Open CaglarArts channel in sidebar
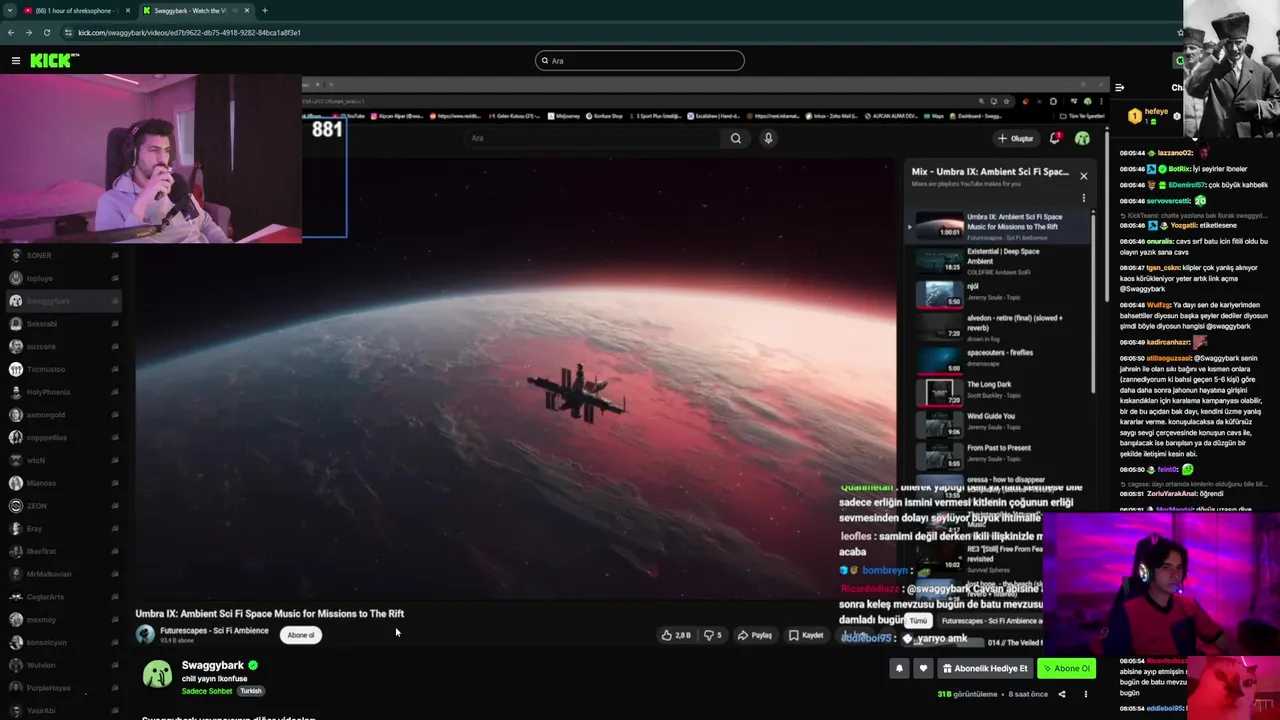Image resolution: width=1280 pixels, height=720 pixels. [x=62, y=597]
